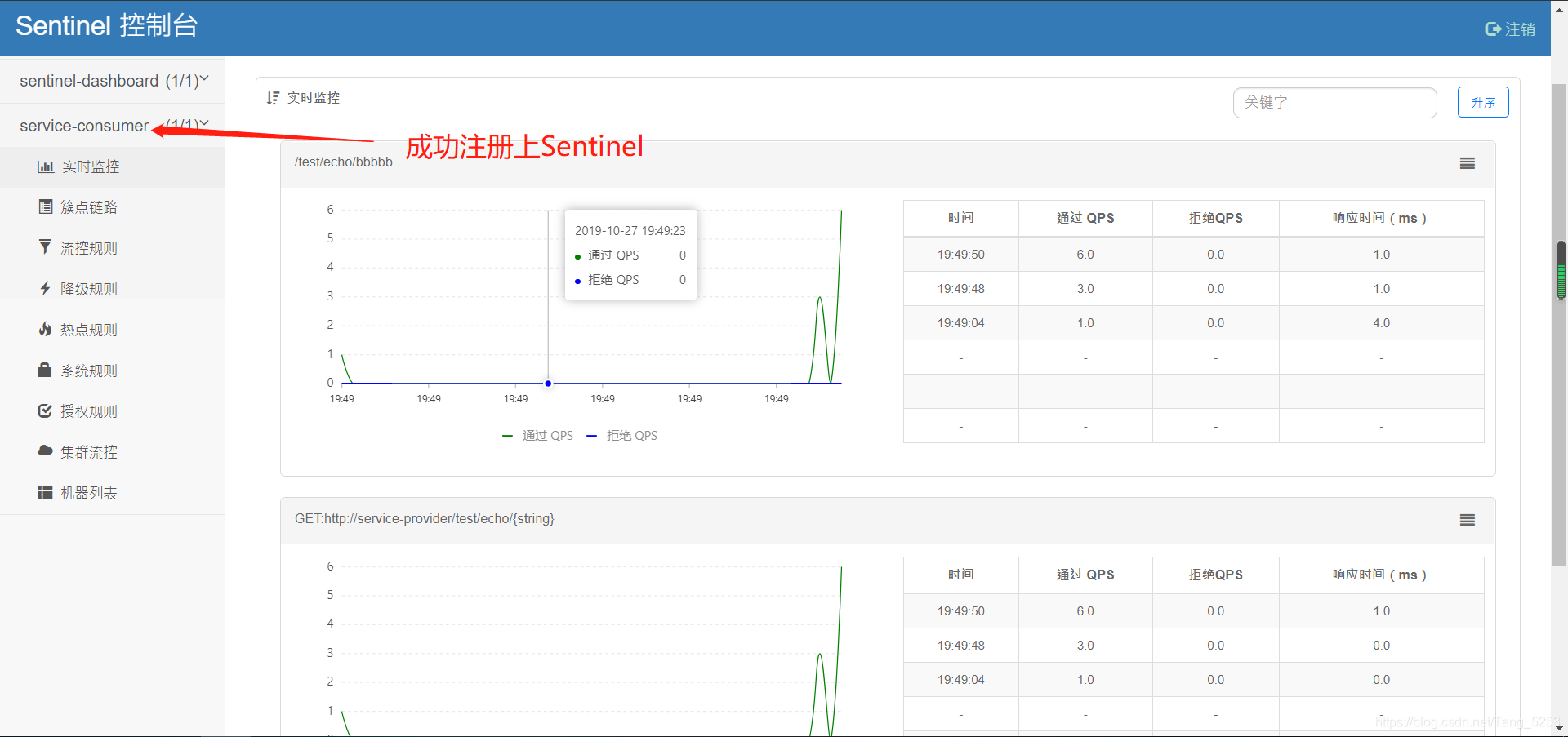Click 通过 QPS column header in first table

tap(1085, 218)
